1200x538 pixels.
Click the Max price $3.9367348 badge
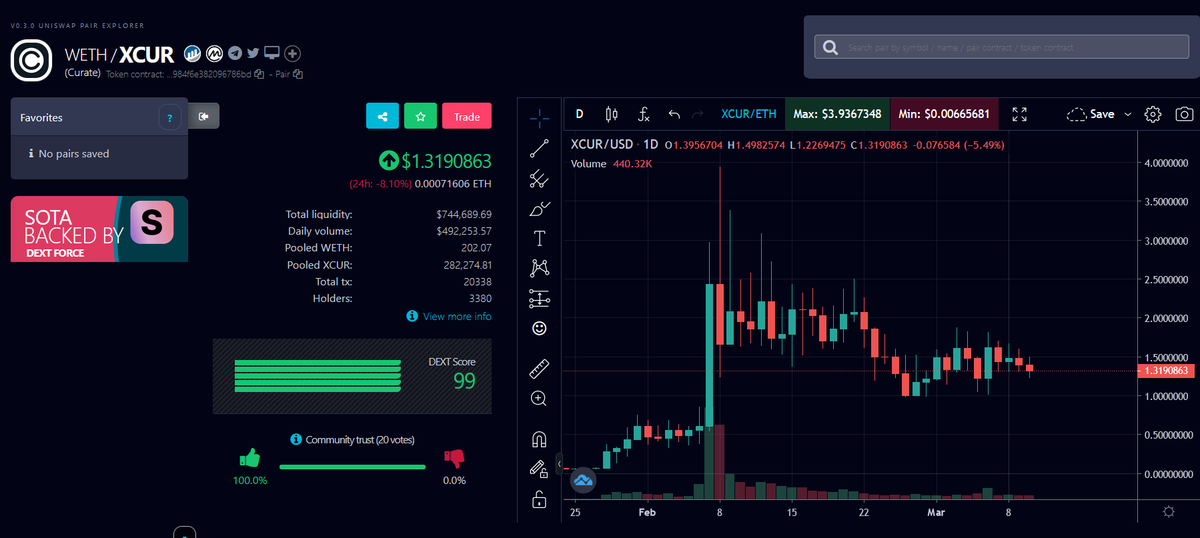[837, 114]
